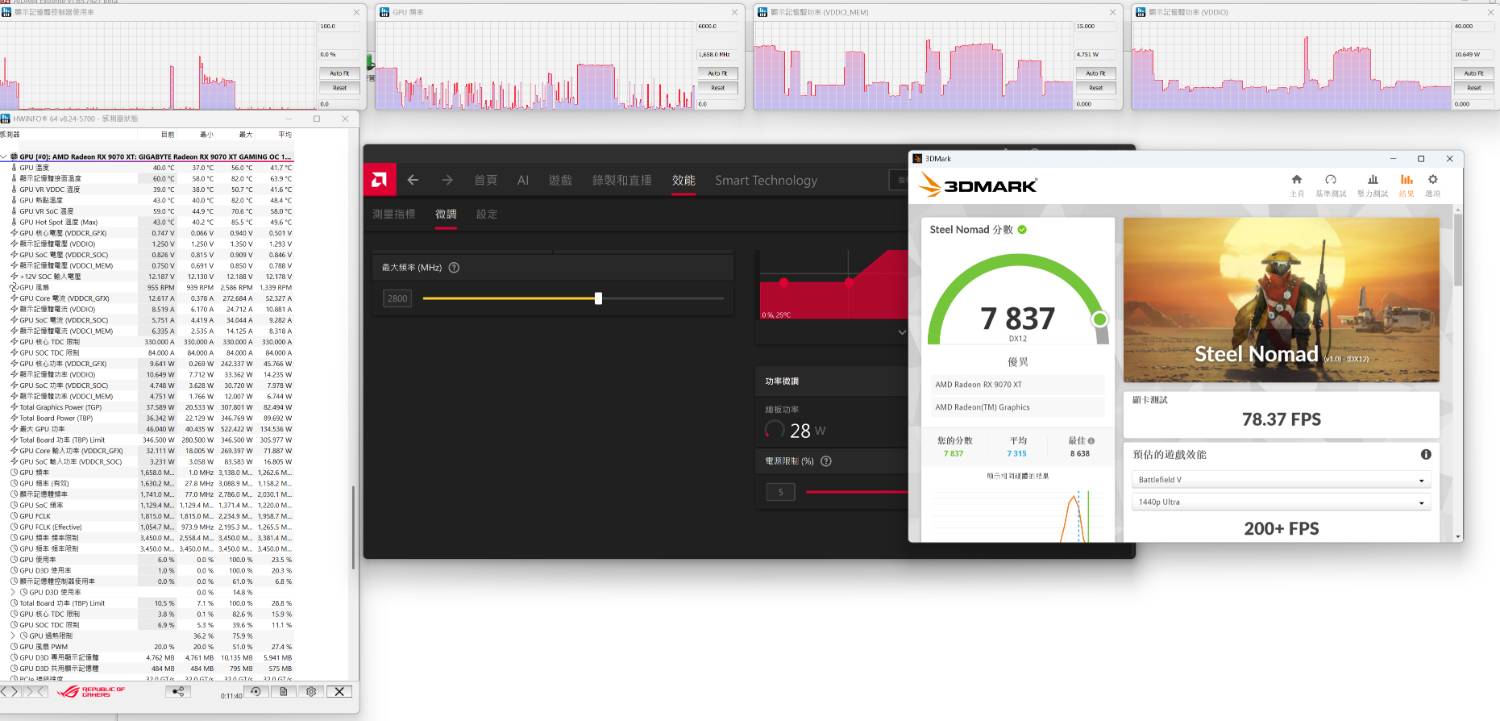The width and height of the screenshot is (1500, 721).
Task: Click Republic of Gamers logo in HWiNFO
Action: 91,691
